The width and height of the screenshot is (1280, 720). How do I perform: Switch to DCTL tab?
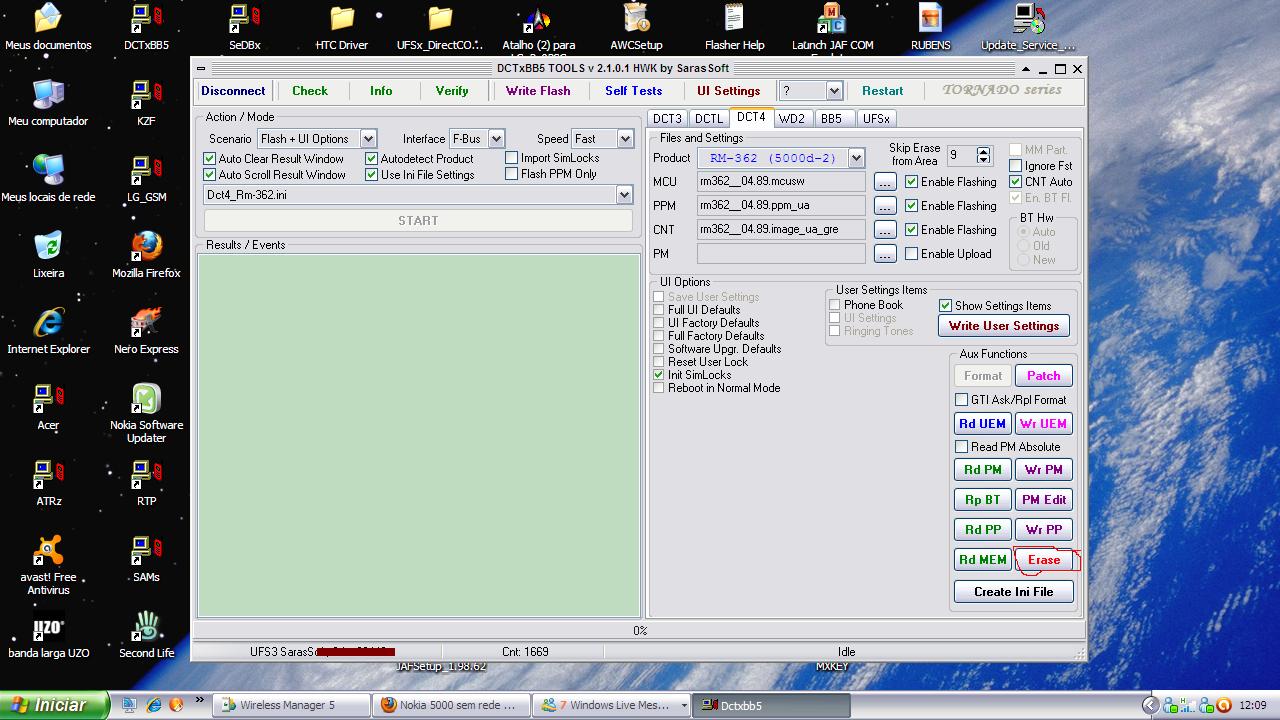click(708, 119)
